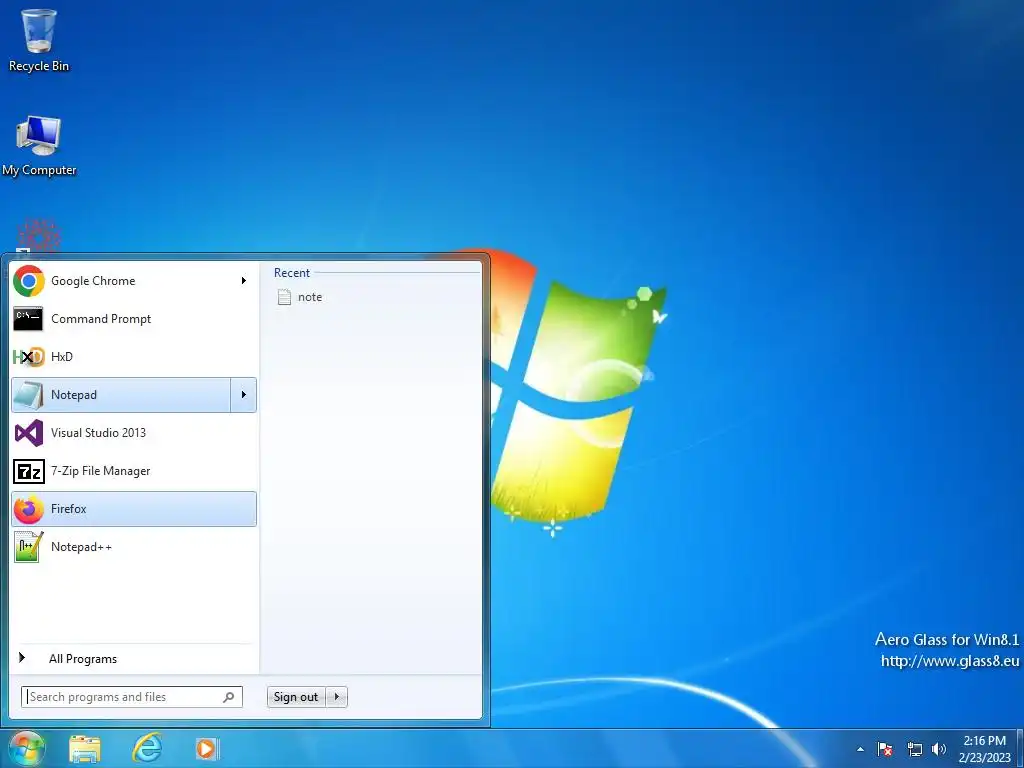Open the recent file named note

310,297
